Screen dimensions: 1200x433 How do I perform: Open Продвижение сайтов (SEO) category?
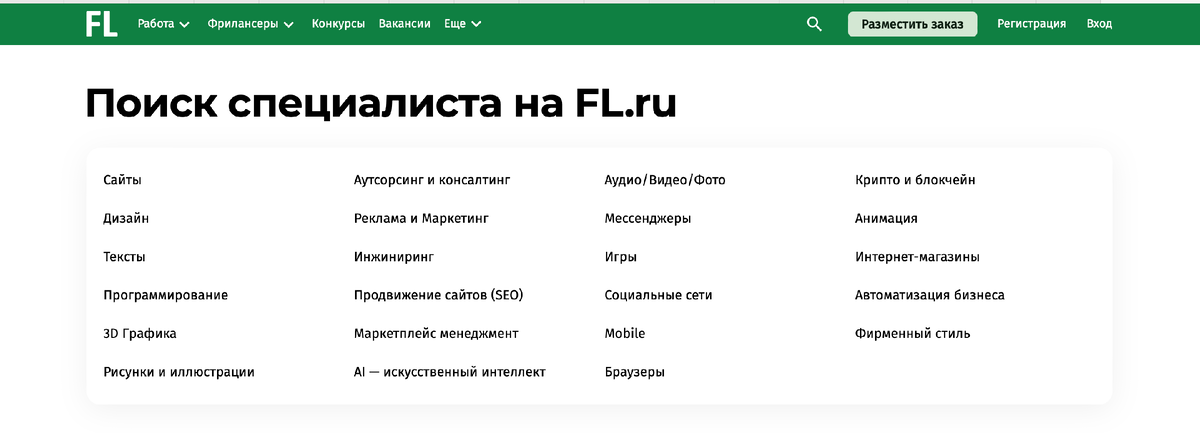(439, 295)
